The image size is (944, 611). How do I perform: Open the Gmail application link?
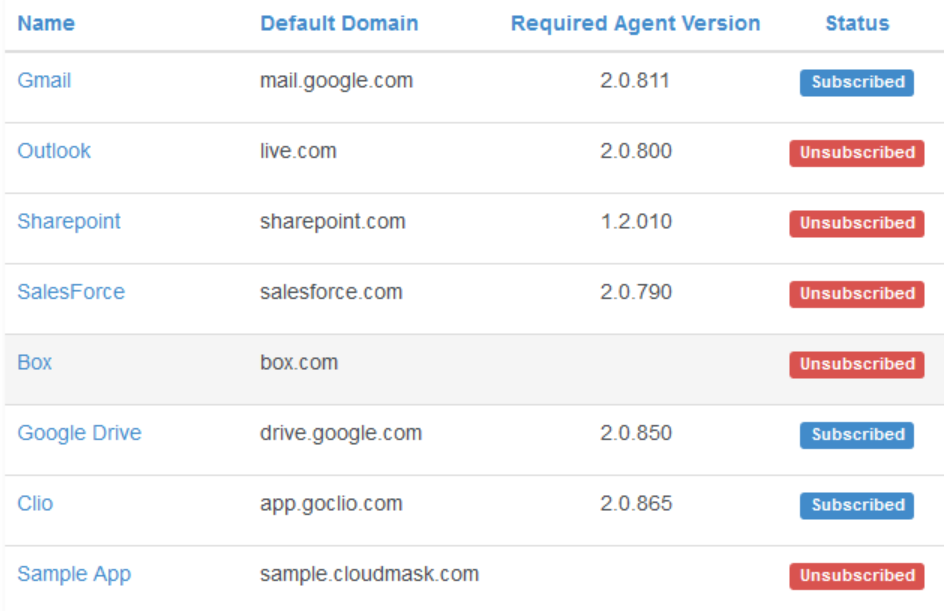pos(44,81)
